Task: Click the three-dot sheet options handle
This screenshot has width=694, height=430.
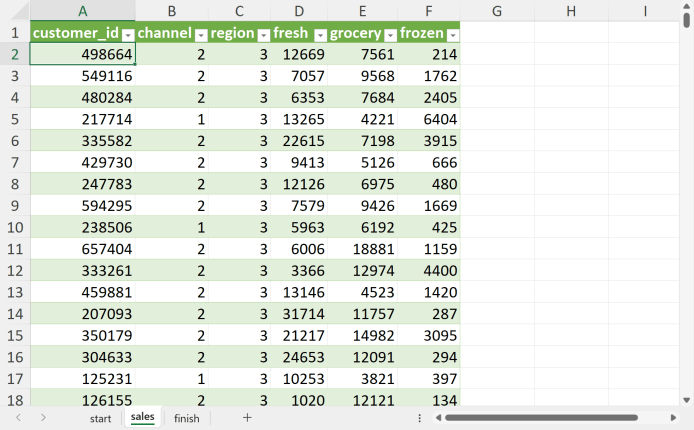Action: pyautogui.click(x=419, y=418)
